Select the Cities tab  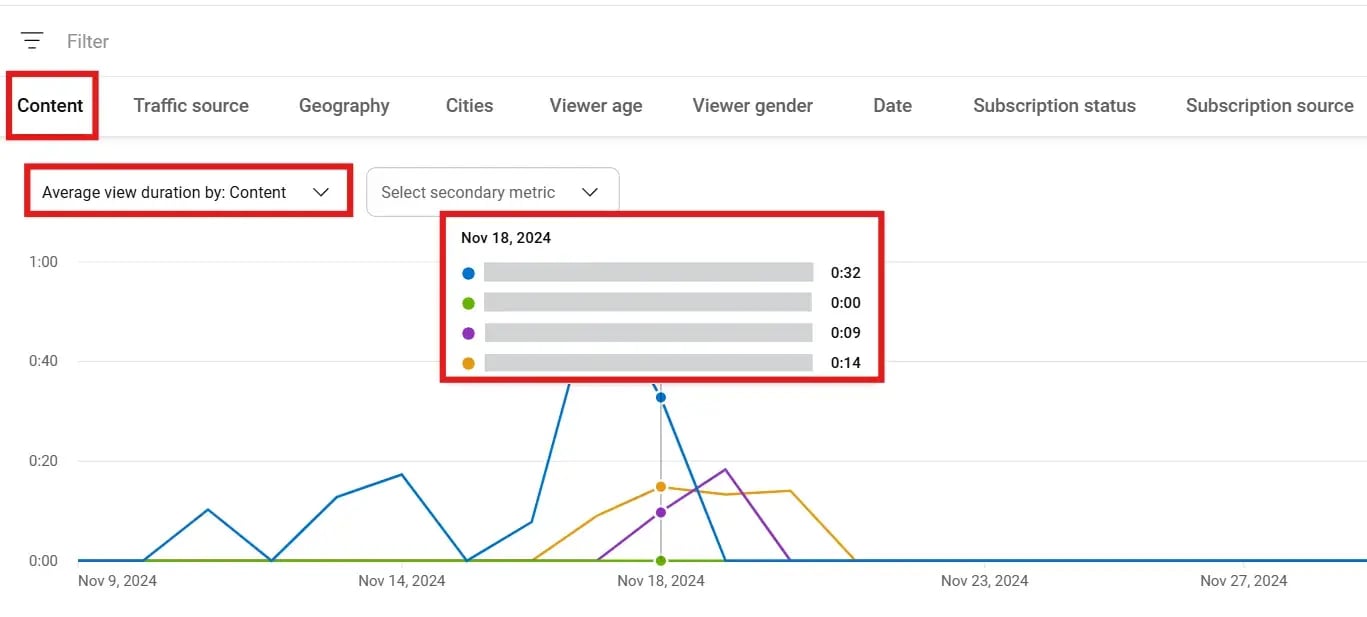469,106
